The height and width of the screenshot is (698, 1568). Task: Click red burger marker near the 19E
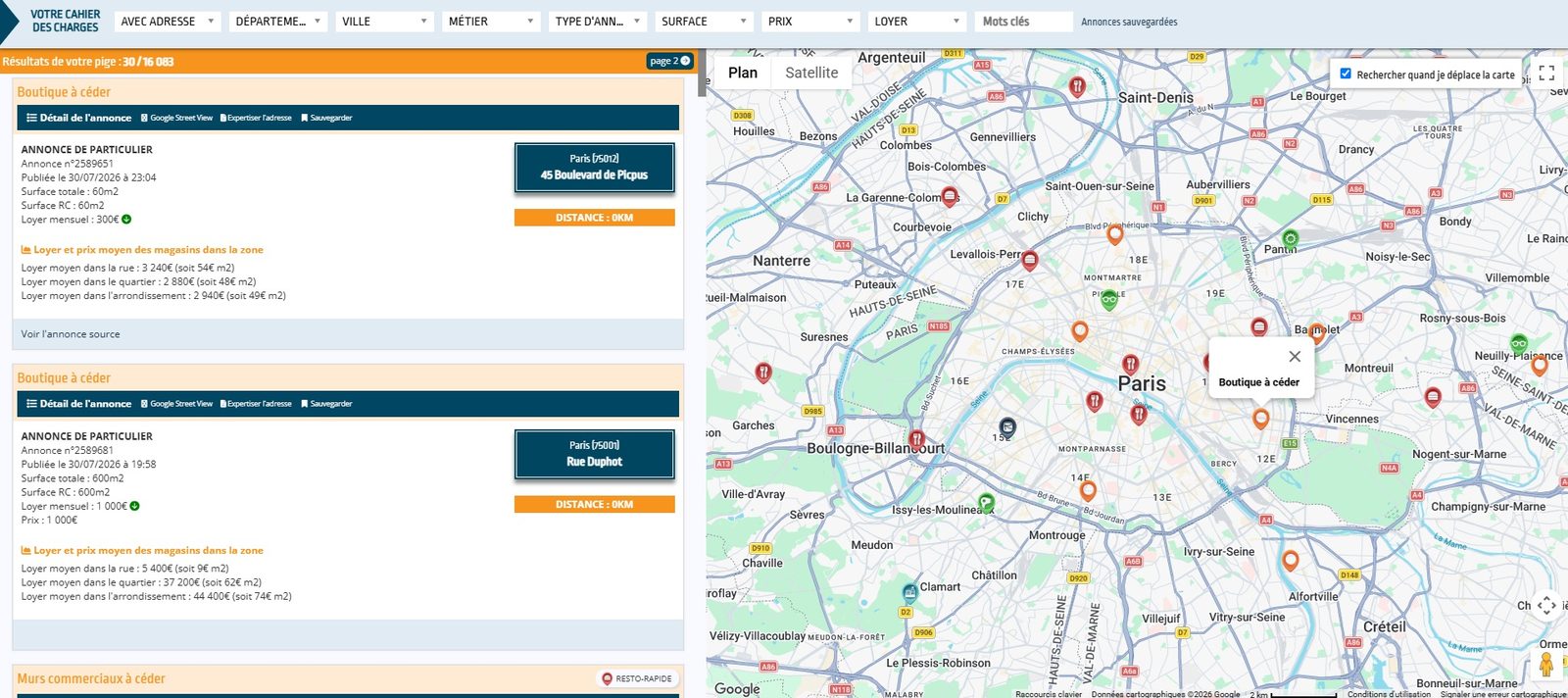[x=1259, y=327]
